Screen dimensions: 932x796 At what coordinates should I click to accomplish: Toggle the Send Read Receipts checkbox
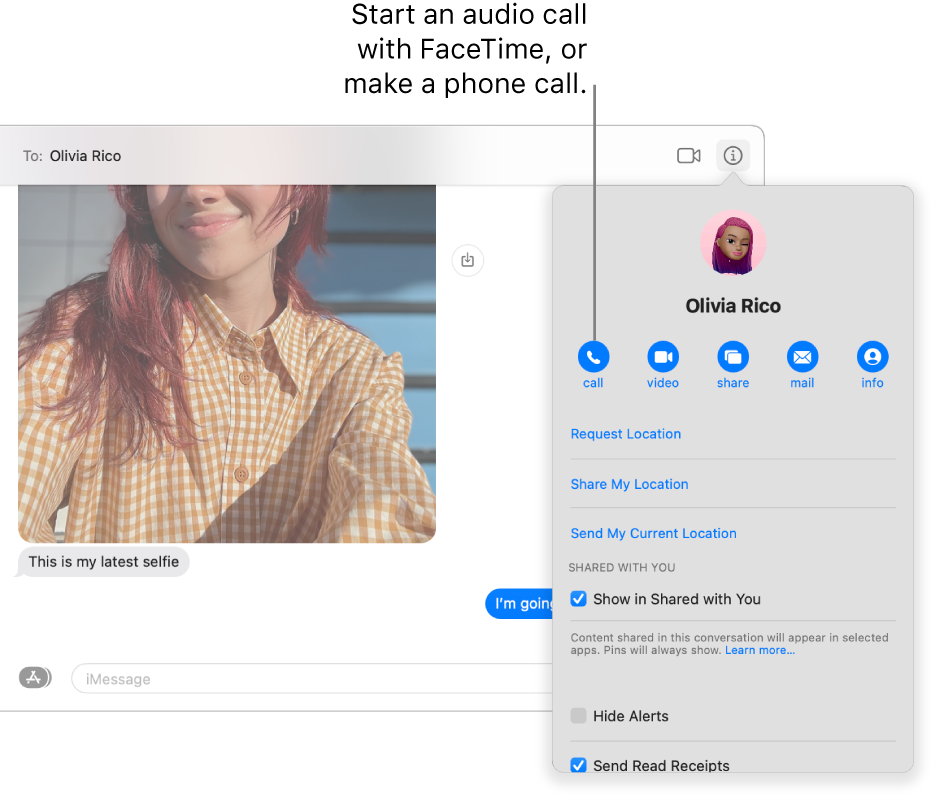pyautogui.click(x=578, y=765)
